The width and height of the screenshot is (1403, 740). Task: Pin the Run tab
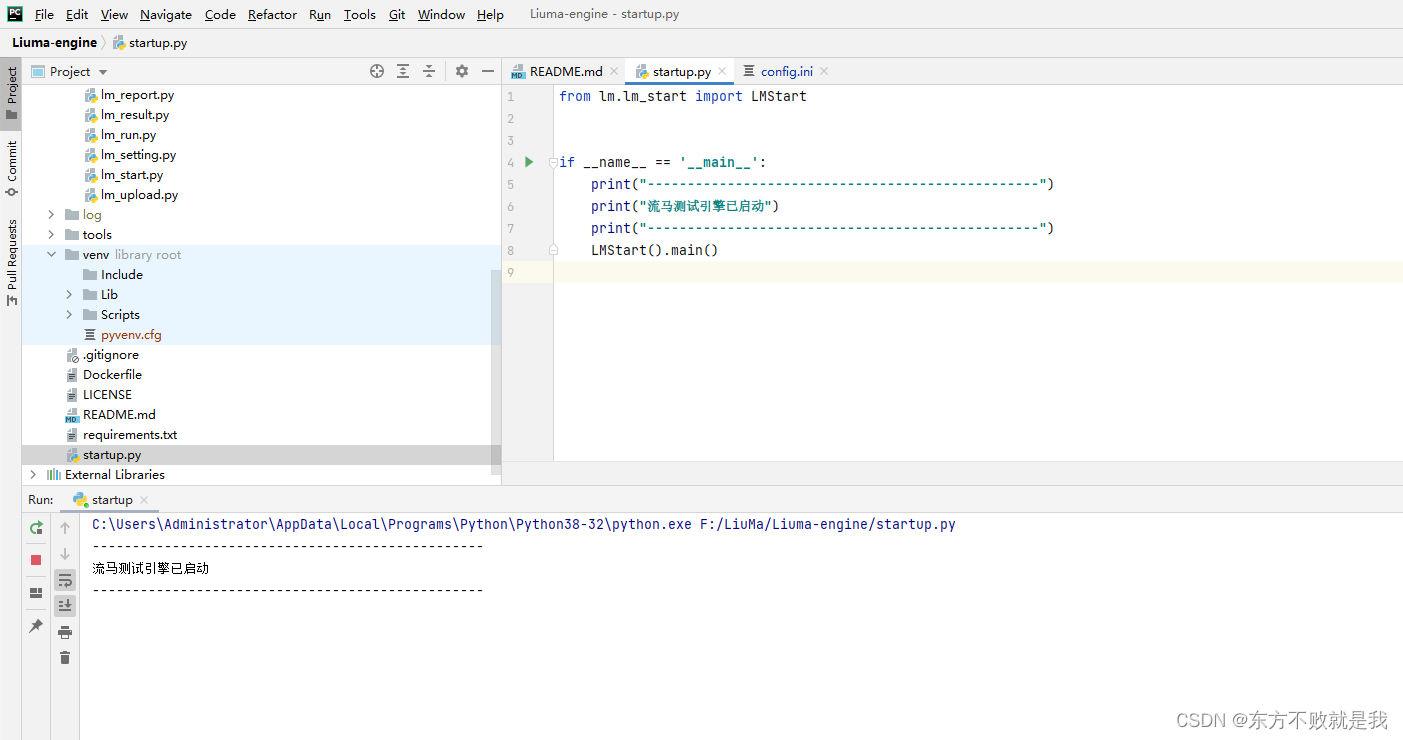[x=36, y=626]
